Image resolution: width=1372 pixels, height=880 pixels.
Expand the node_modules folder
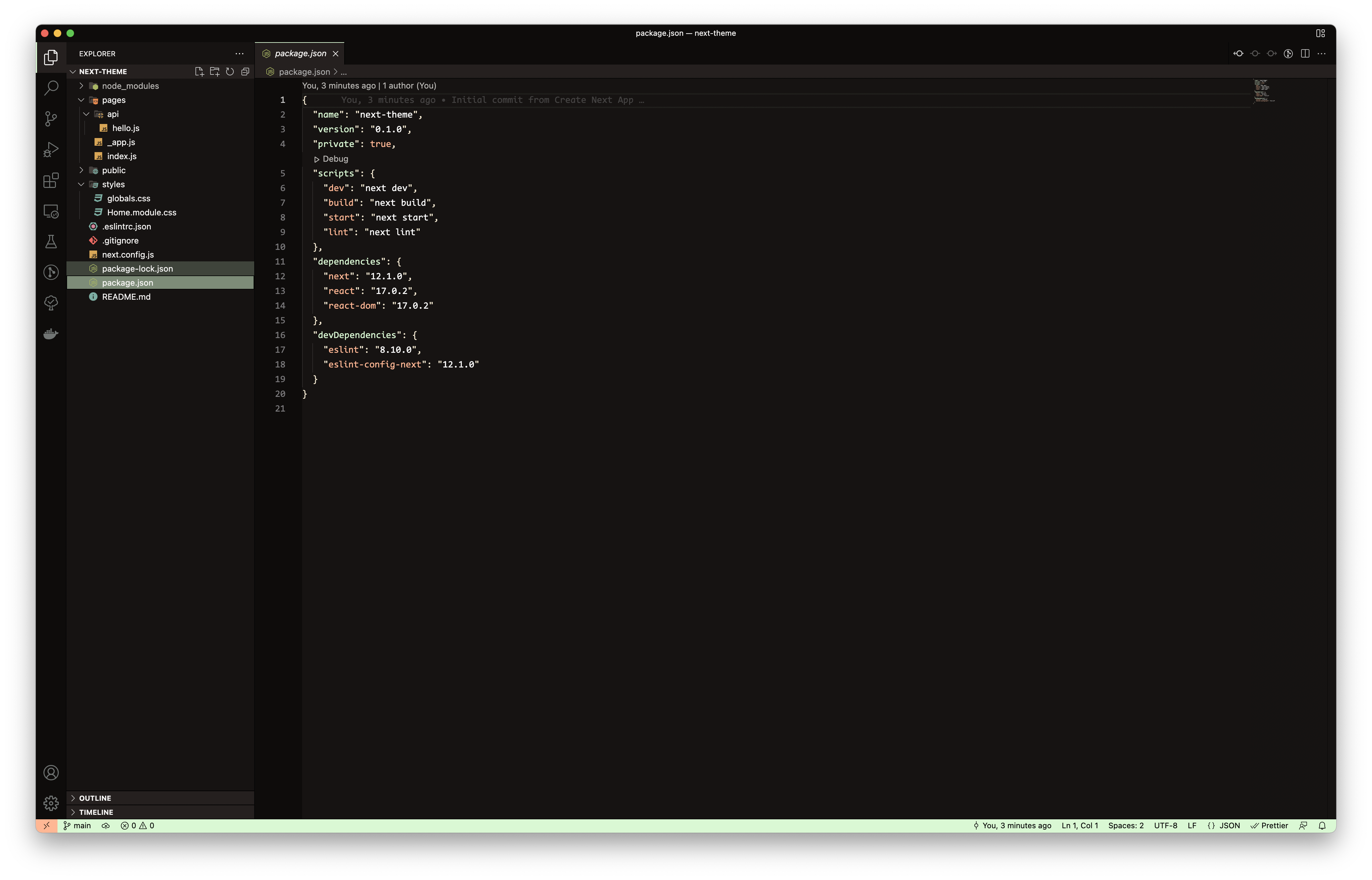pos(130,86)
